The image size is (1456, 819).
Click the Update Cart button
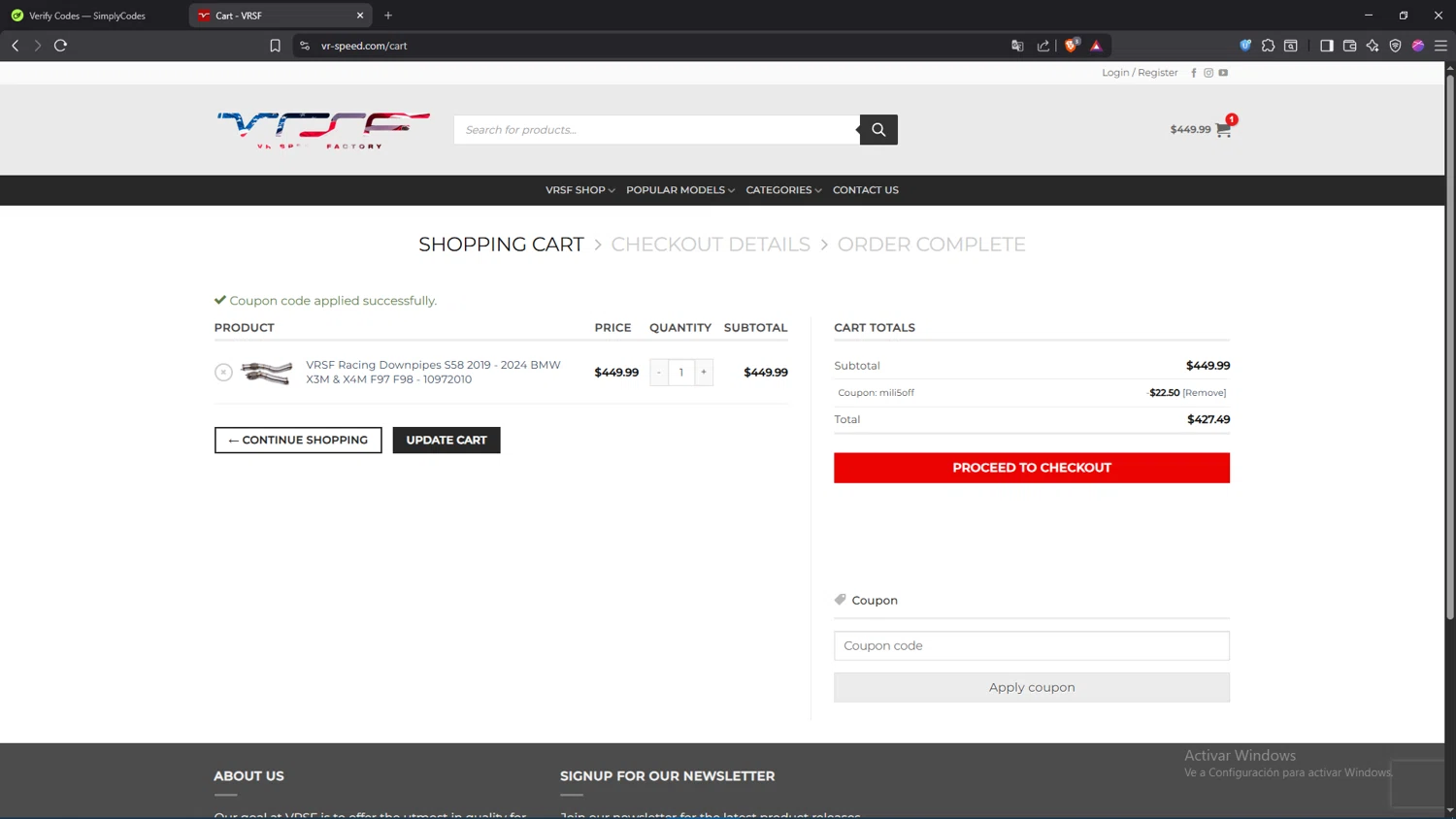point(447,441)
